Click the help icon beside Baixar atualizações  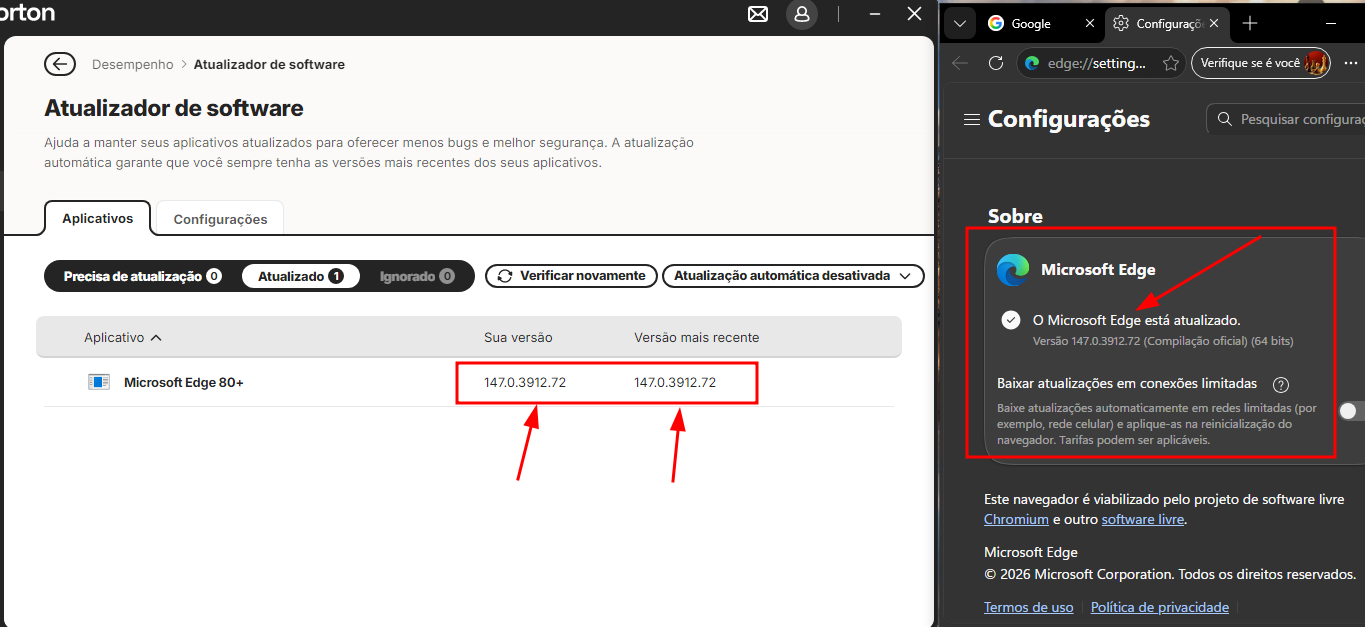point(1281,384)
